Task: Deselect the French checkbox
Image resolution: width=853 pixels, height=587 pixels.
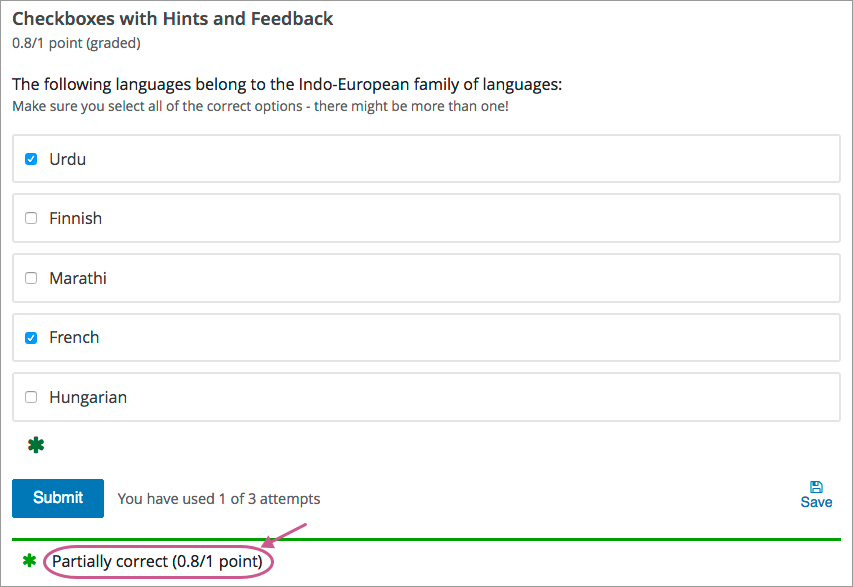Action: 31,338
